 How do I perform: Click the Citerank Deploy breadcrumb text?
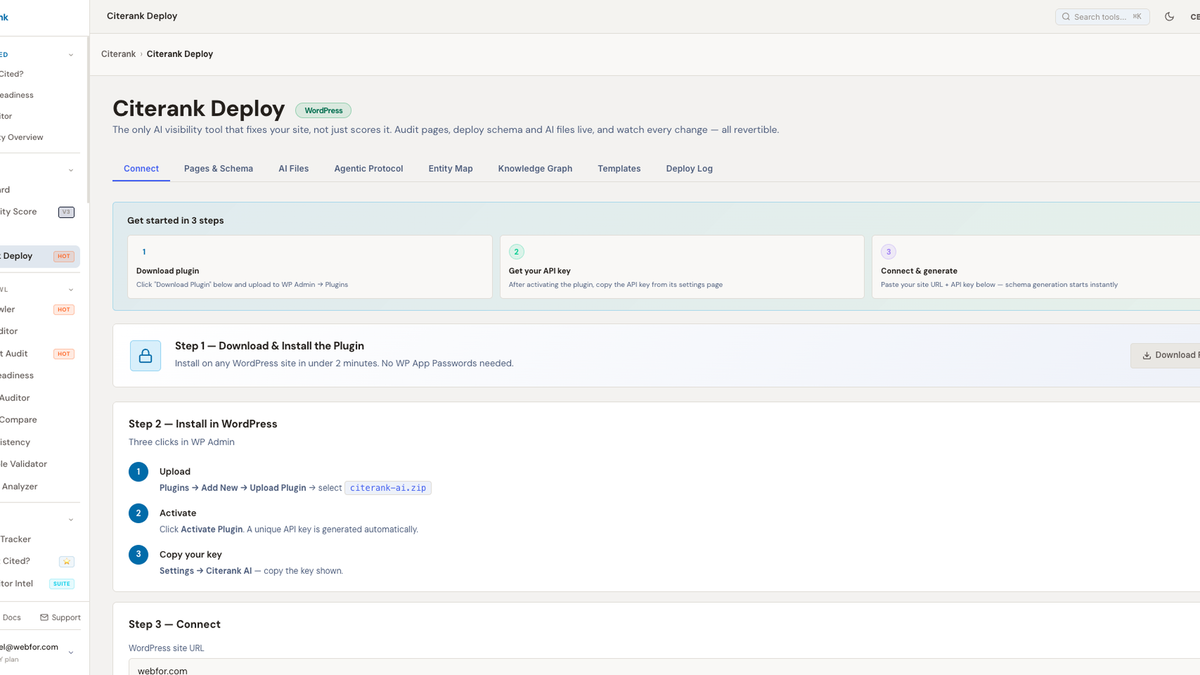(180, 54)
